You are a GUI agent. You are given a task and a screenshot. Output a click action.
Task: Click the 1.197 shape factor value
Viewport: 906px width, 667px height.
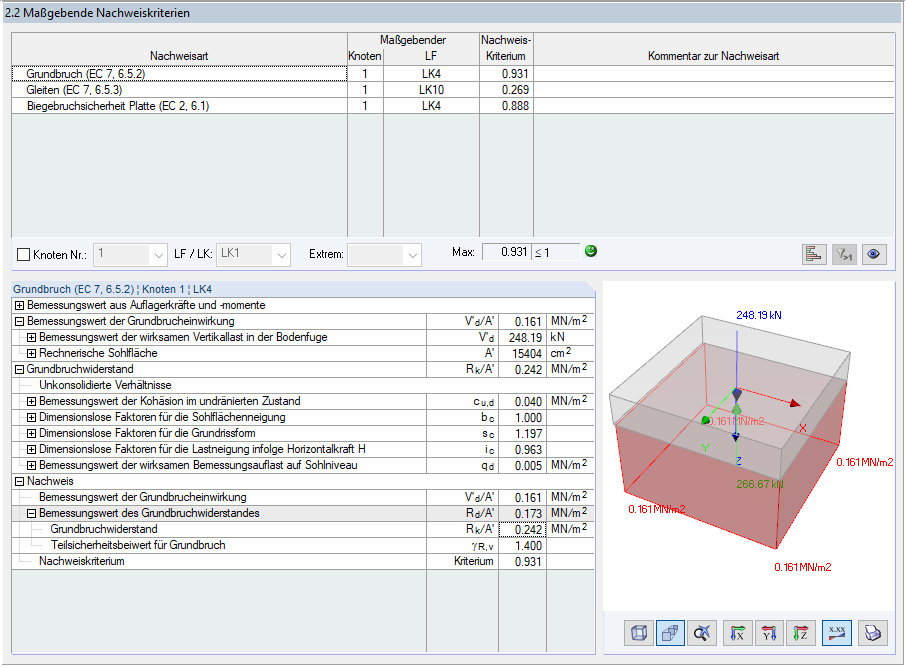click(x=522, y=433)
